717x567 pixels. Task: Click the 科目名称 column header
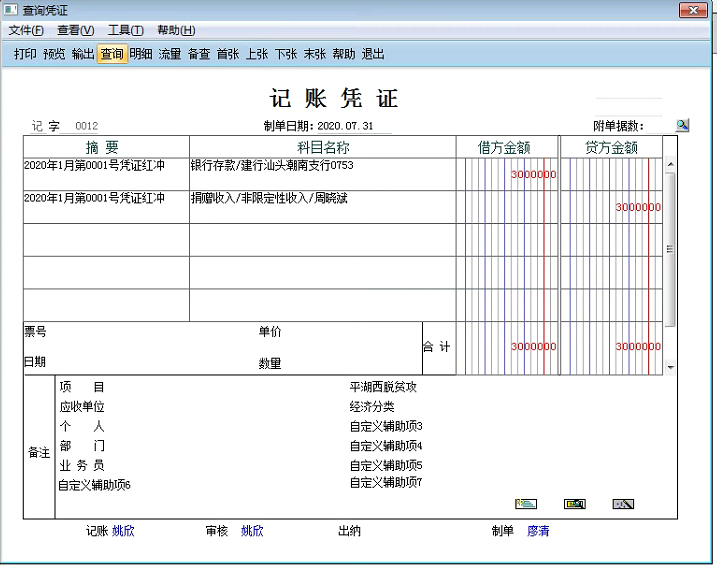[x=323, y=147]
